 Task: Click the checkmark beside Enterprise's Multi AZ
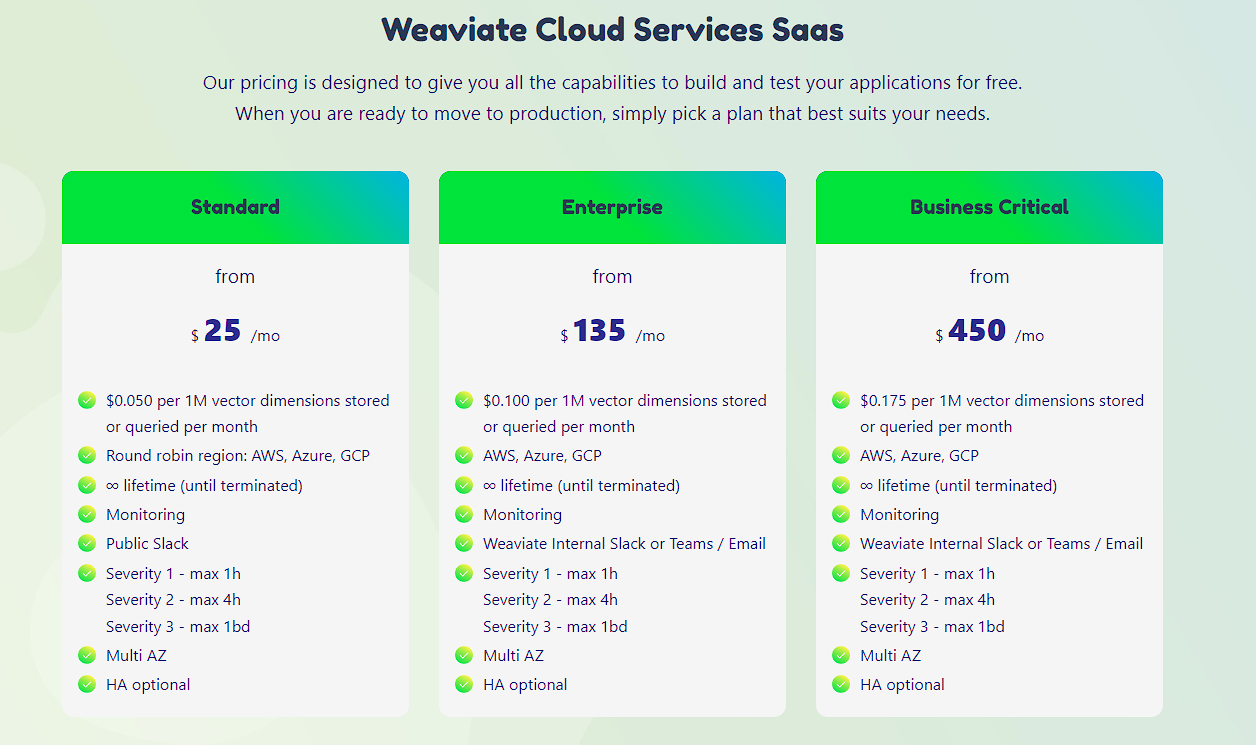[x=464, y=655]
